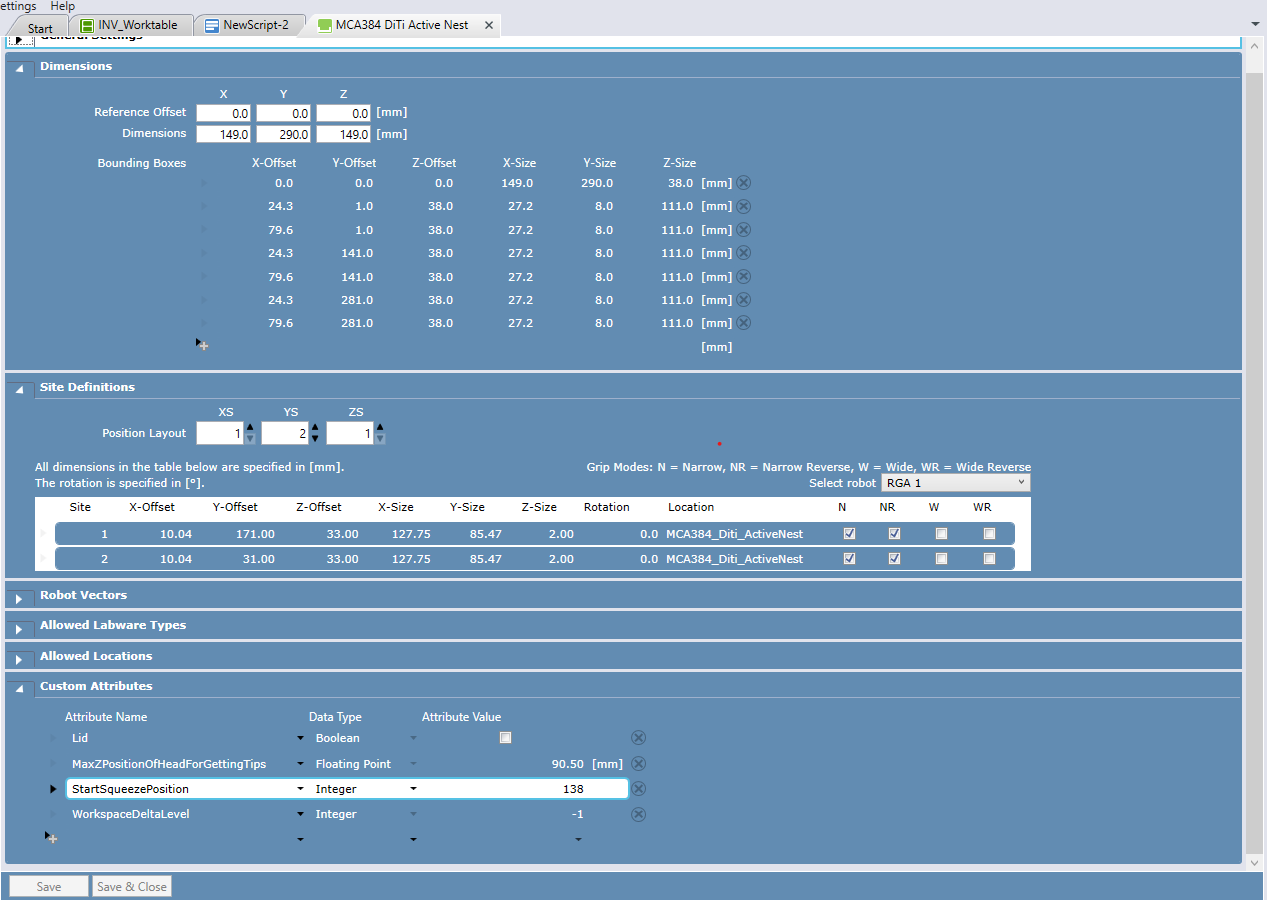Enable Wide Reverse grip for site 2
The width and height of the screenshot is (1267, 900).
pos(989,559)
